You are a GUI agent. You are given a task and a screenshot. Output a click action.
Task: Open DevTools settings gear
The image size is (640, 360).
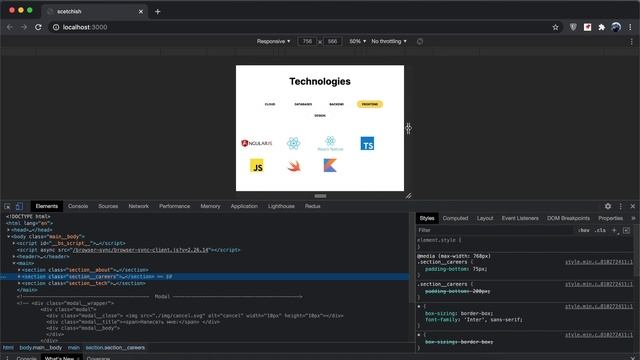pos(608,207)
